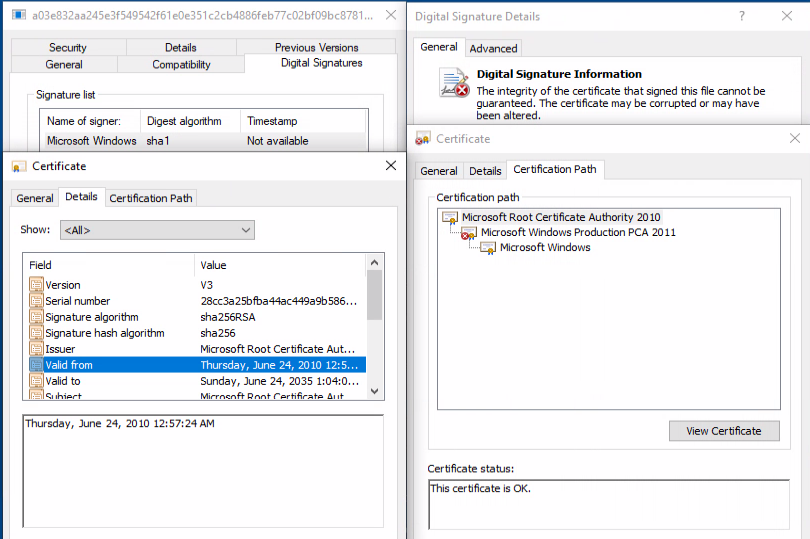
Task: Open the Security tab in properties
Action: pyautogui.click(x=68, y=48)
